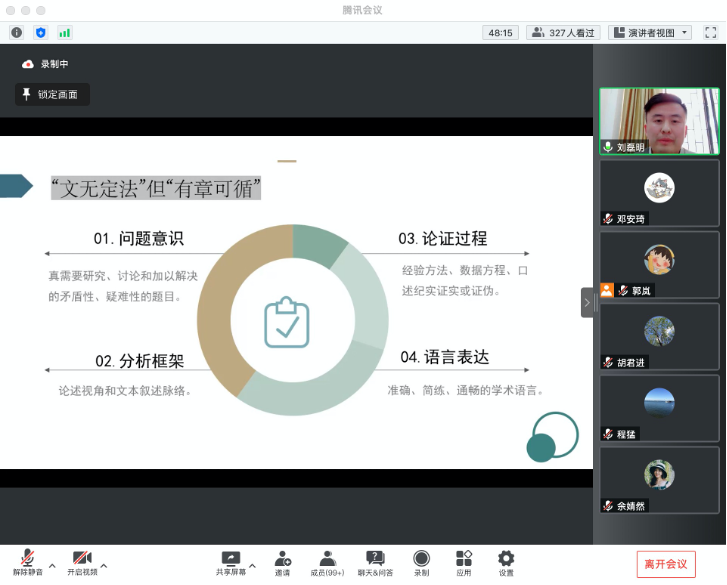
Task: Click the 48:15 meeting timer
Action: click(x=500, y=33)
